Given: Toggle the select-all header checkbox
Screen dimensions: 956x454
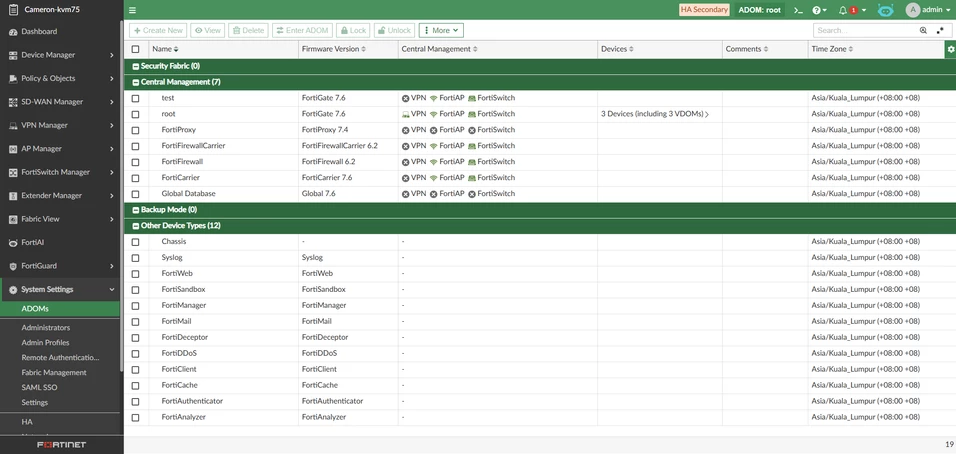Looking at the screenshot, I should point(135,49).
